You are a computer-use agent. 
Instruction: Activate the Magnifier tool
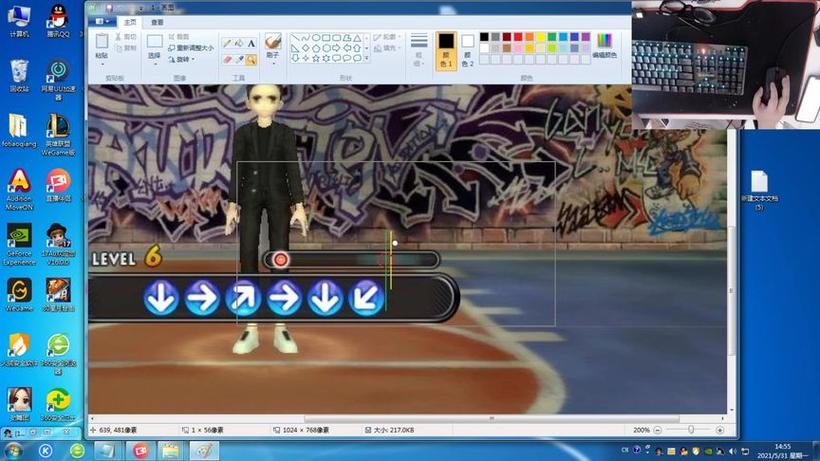tap(251, 59)
